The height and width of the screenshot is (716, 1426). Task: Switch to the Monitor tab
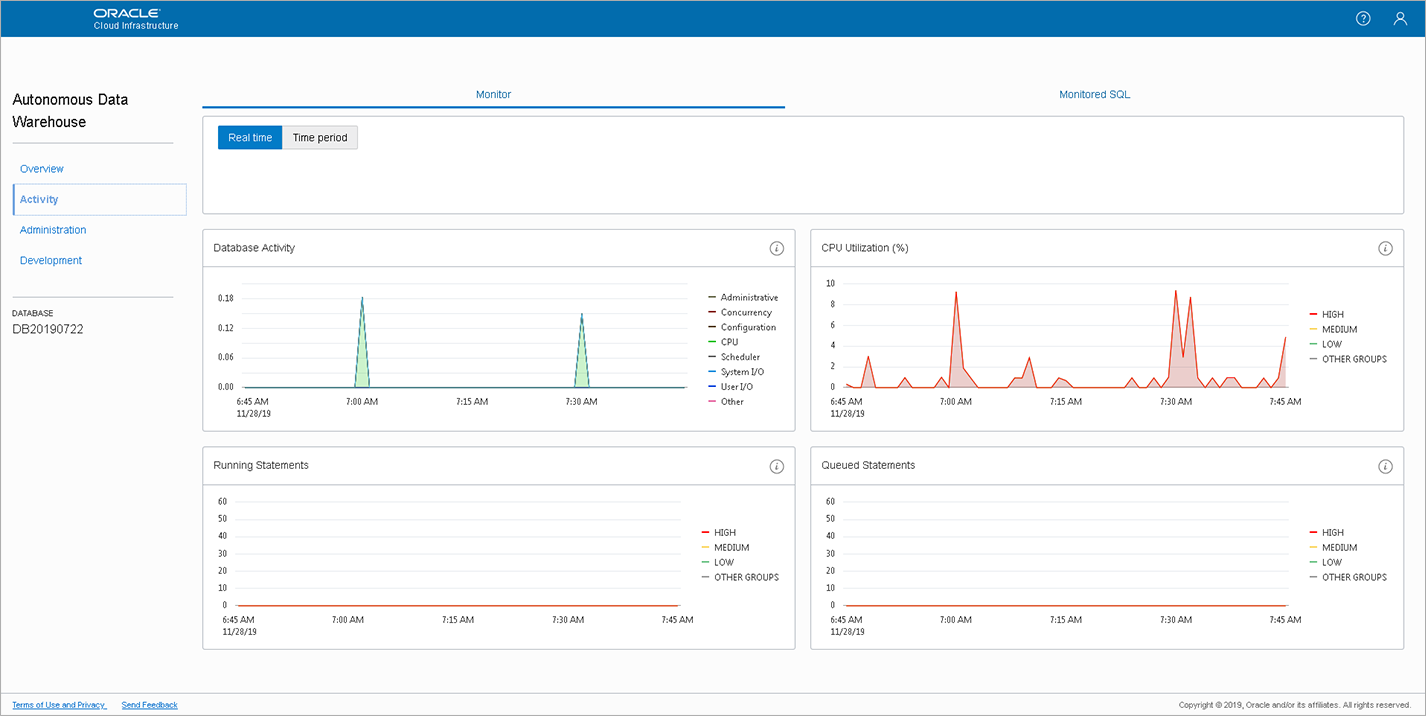pos(493,94)
